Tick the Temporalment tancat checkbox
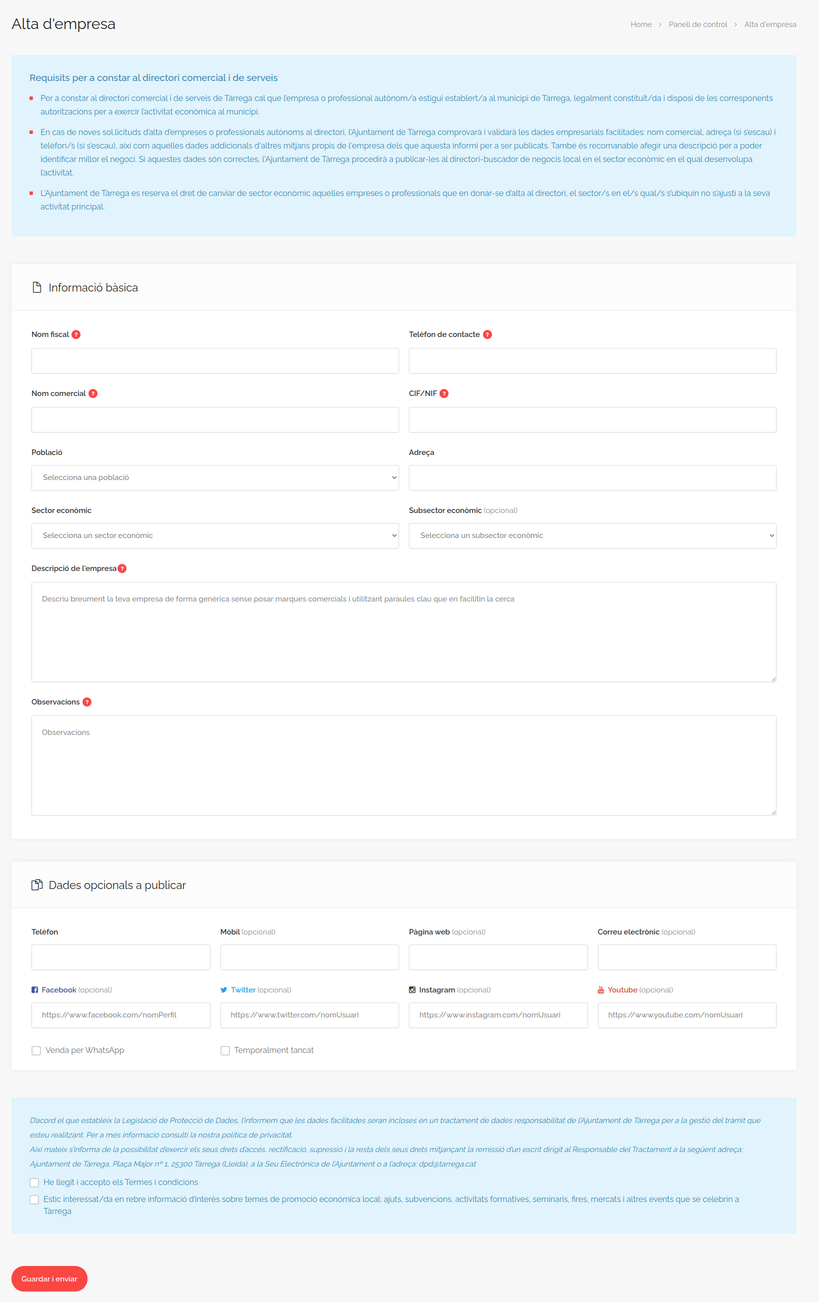 (x=225, y=1051)
